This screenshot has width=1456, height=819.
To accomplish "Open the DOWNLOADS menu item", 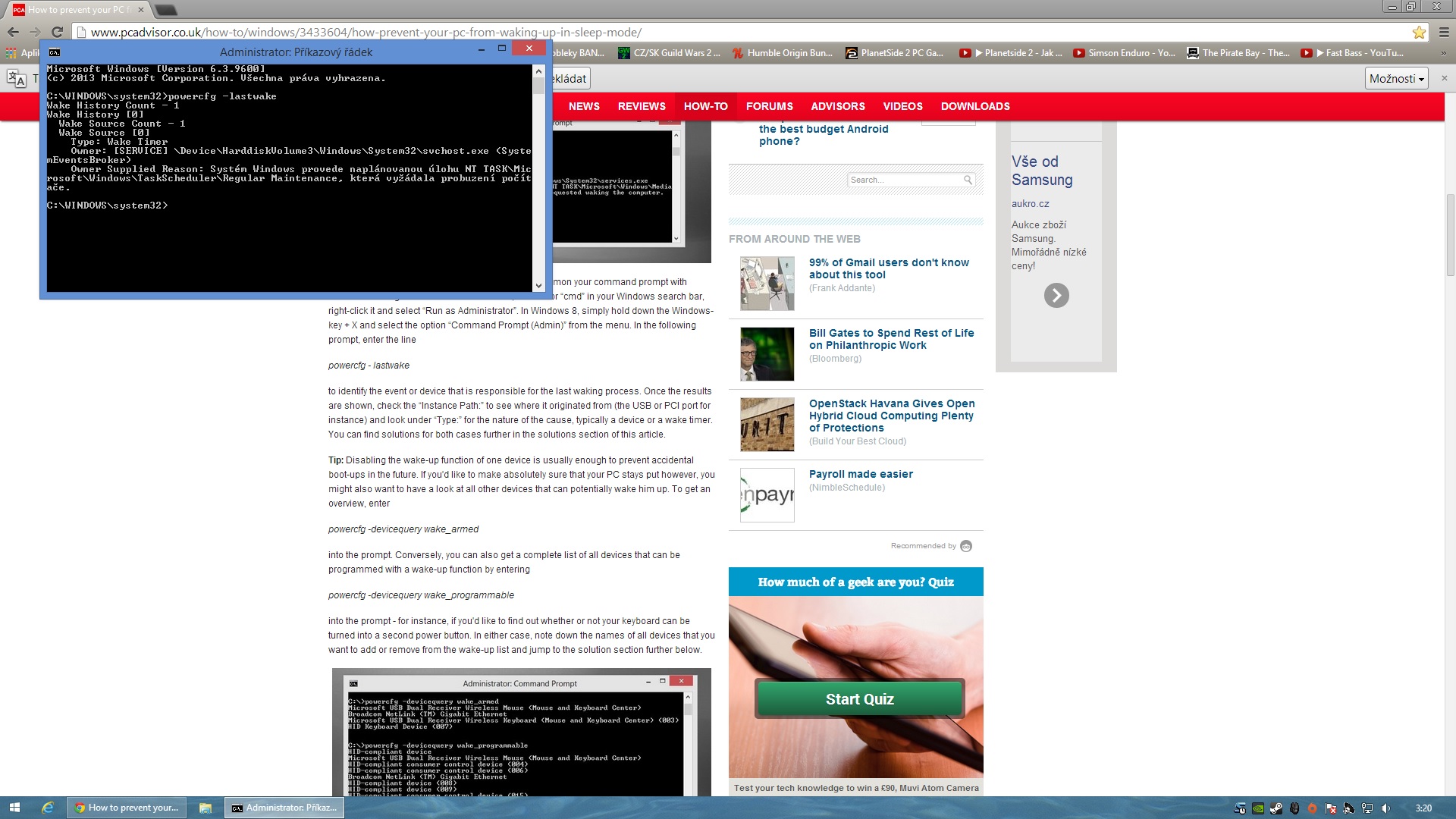I will [x=975, y=106].
